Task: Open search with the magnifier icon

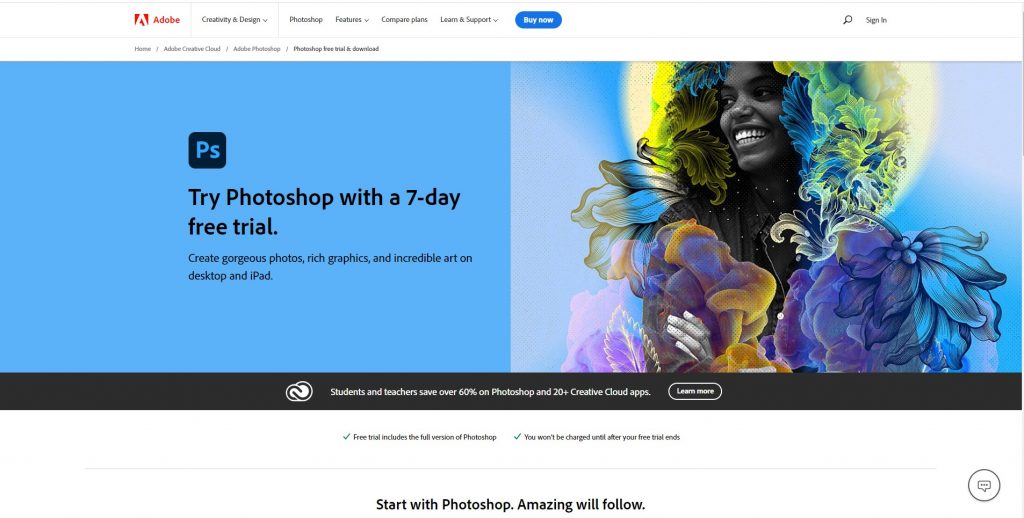Action: [x=847, y=20]
